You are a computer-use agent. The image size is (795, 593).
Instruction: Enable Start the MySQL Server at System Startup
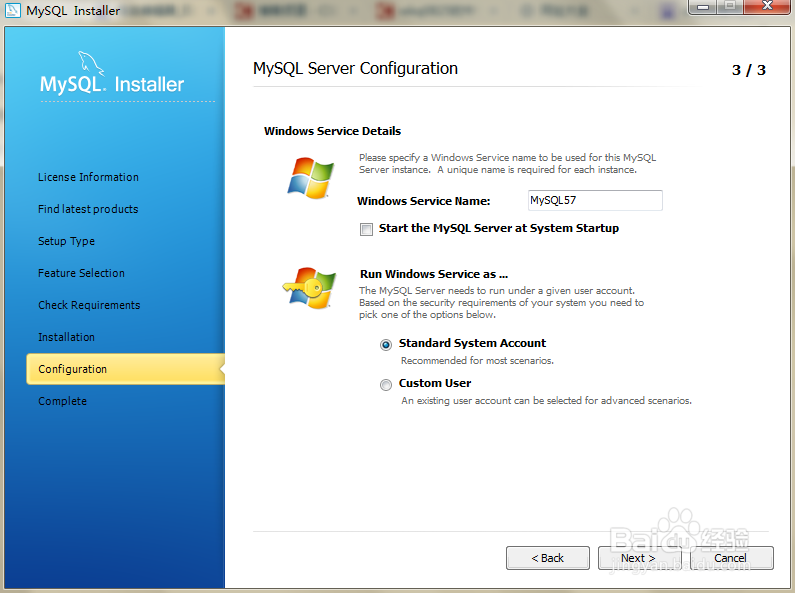pos(366,230)
